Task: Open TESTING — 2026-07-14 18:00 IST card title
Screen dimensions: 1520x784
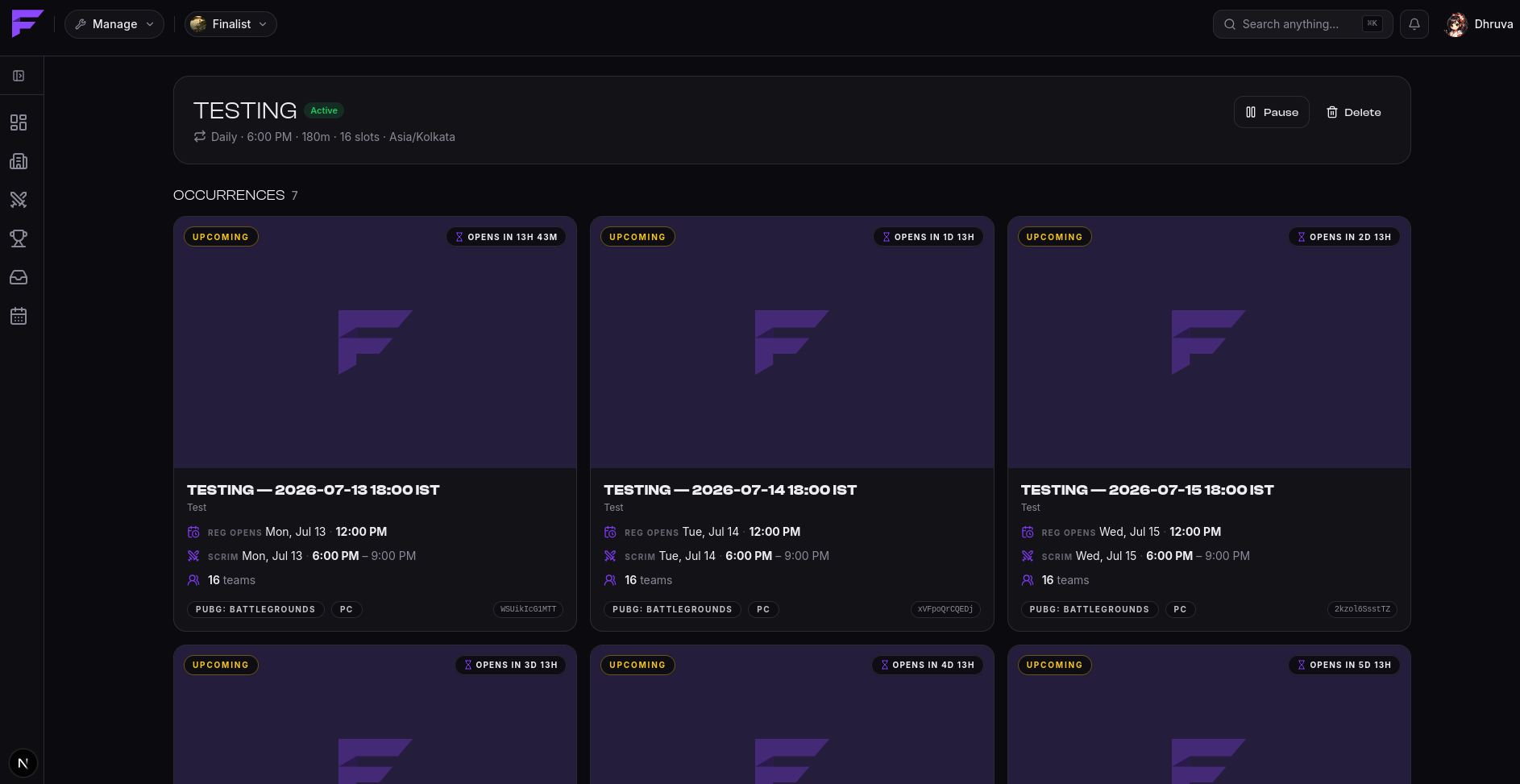Action: (730, 490)
